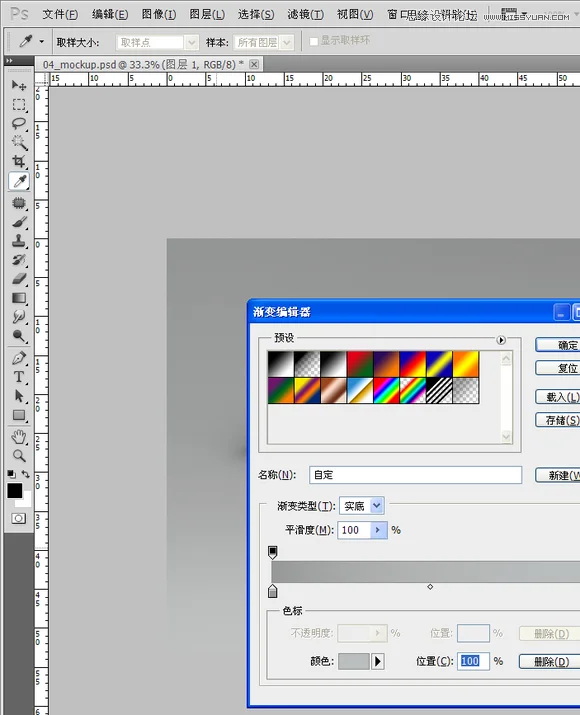580x715 pixels.
Task: Select the Rectangle shape tool
Action: pyautogui.click(x=19, y=415)
